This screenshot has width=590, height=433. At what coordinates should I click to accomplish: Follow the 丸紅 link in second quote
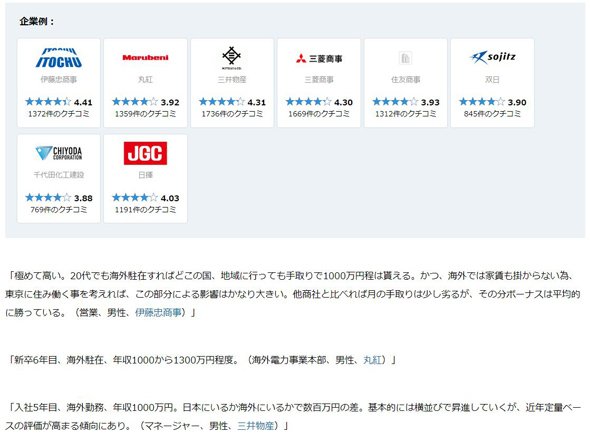coord(373,360)
